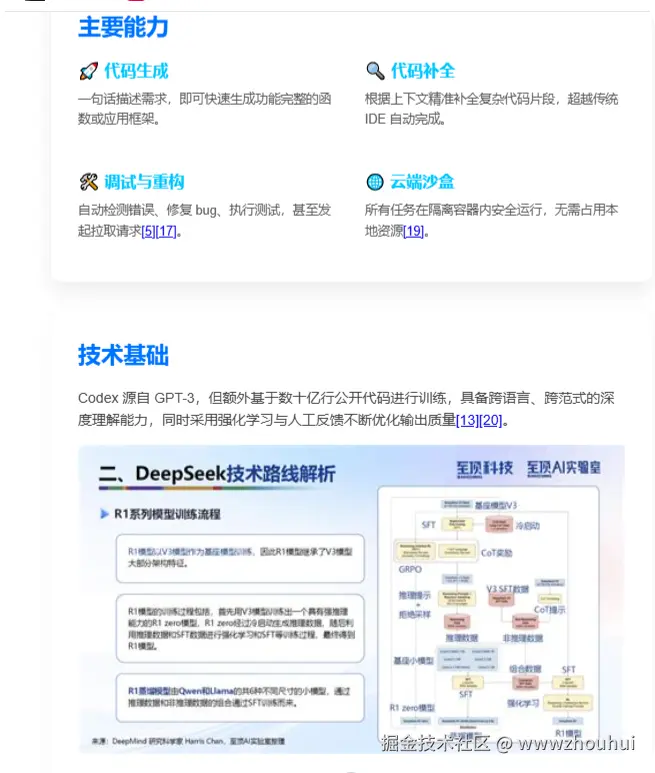
Task: Open citation link [19]
Action: 414,231
